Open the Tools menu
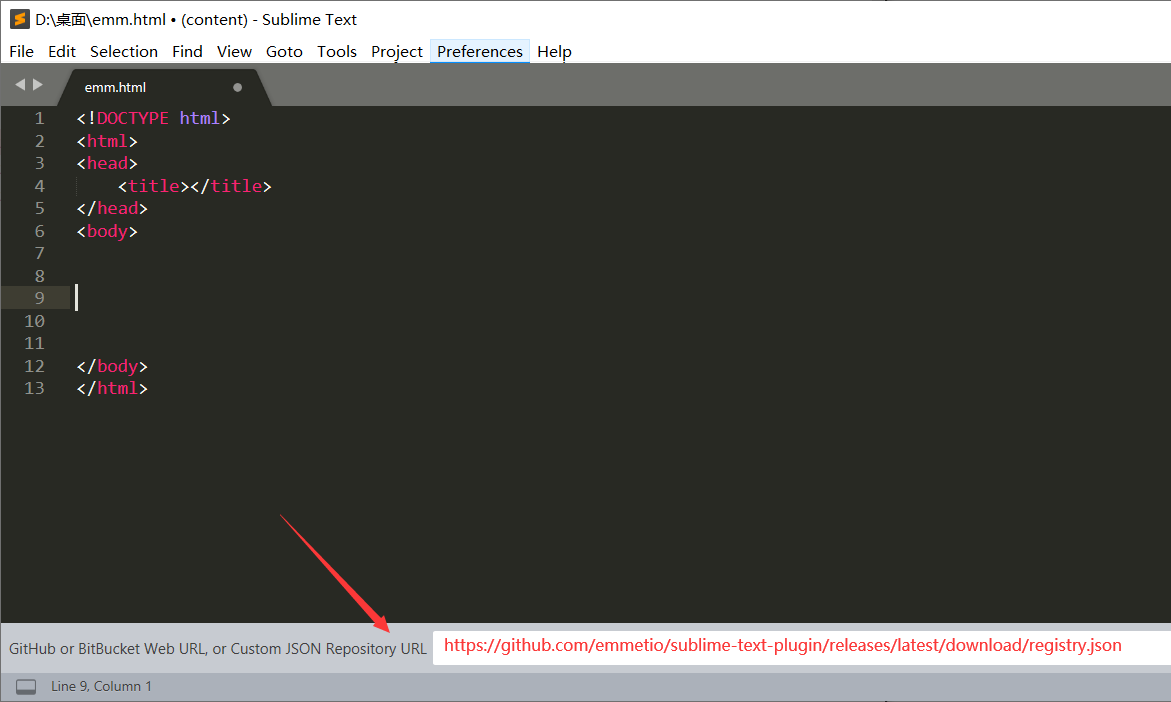 336,51
